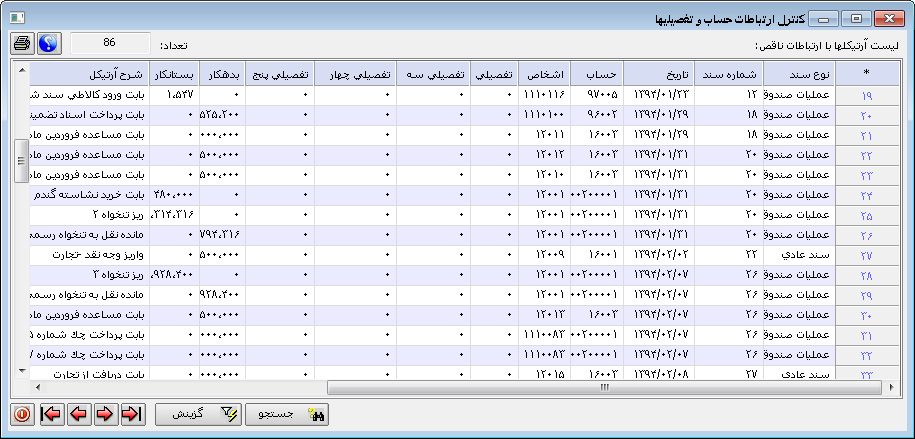
Task: Select row number ۲۴ in the grid
Action: click(x=866, y=195)
